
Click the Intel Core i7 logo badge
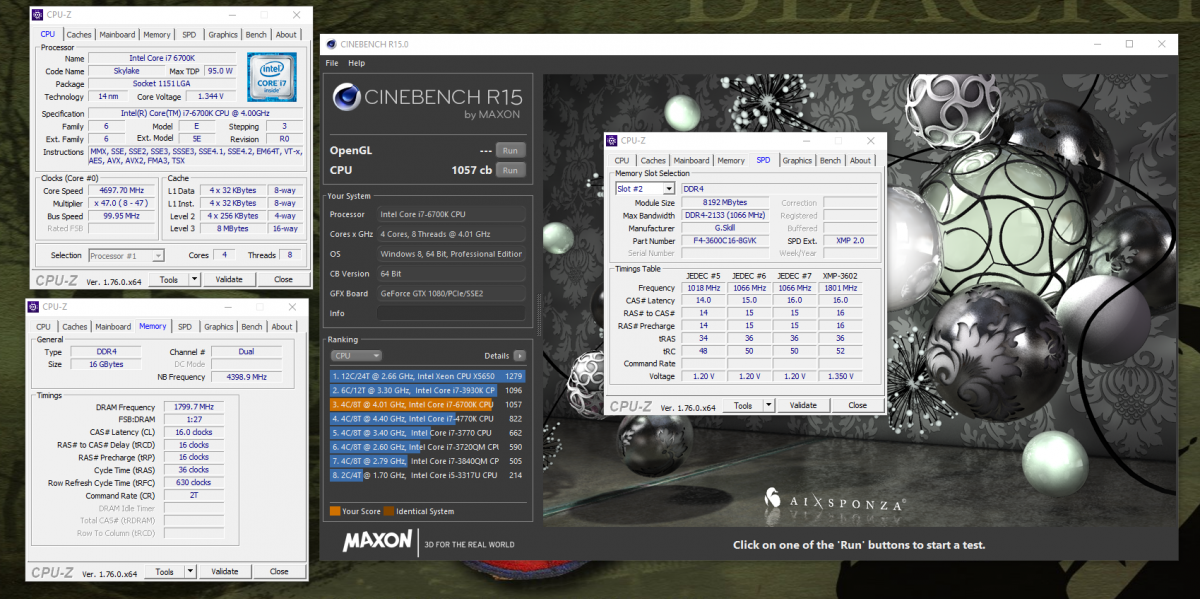271,77
